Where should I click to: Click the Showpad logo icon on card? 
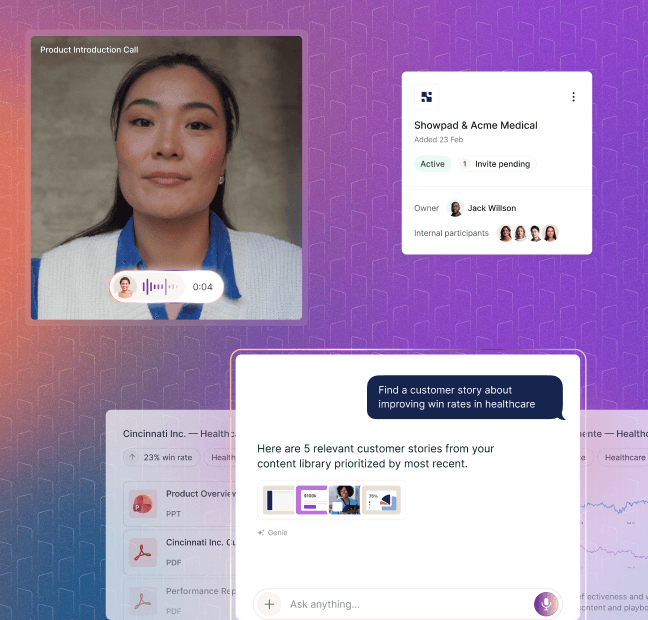click(x=426, y=97)
